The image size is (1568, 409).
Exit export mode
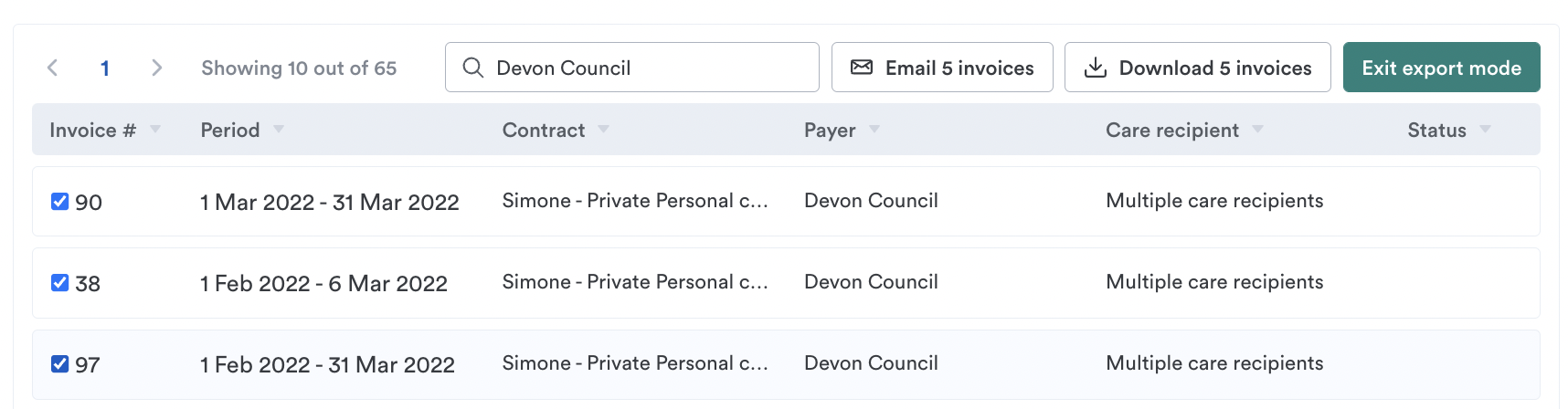(1441, 68)
